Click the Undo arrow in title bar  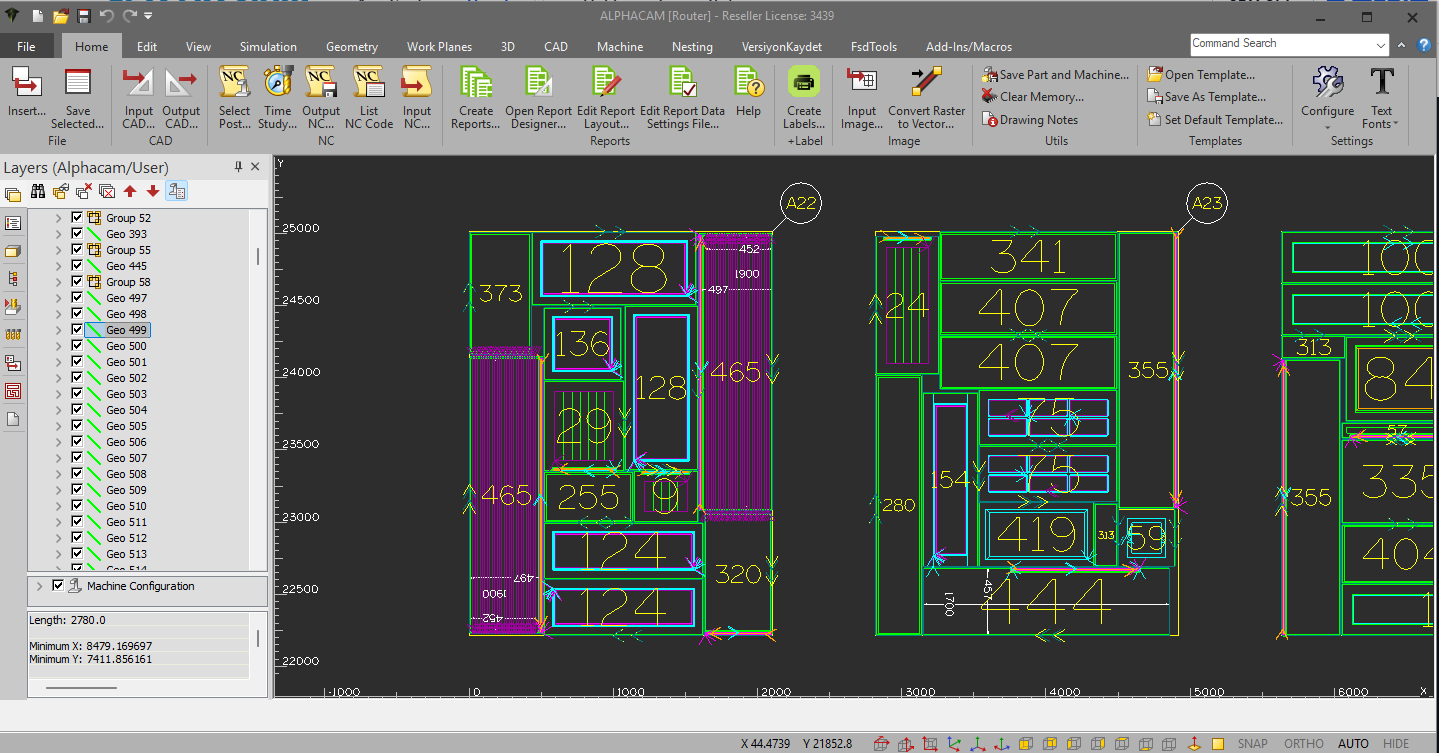[x=107, y=16]
